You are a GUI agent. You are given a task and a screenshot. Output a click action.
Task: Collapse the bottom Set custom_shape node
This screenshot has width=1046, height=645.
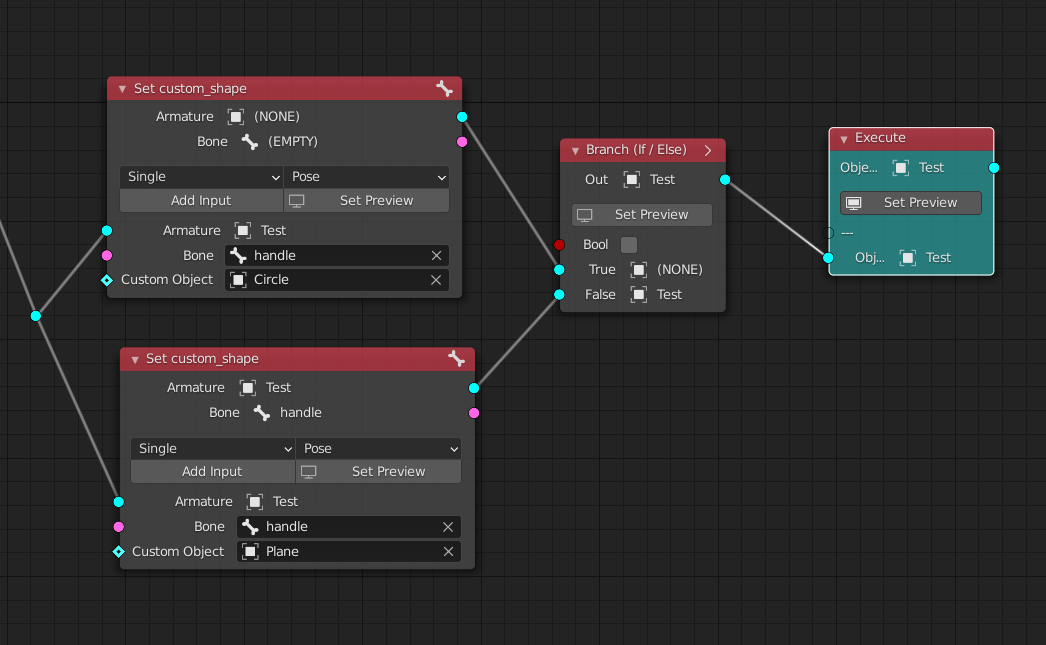tap(135, 360)
